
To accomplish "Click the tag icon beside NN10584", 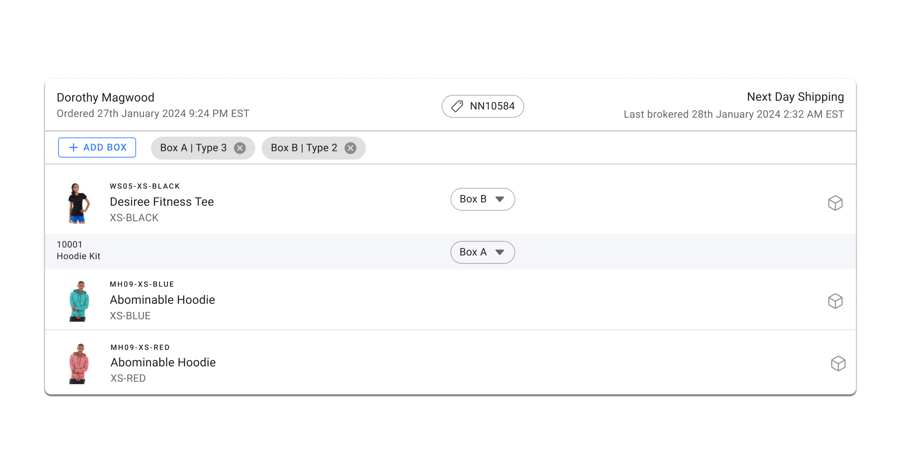I will (457, 106).
